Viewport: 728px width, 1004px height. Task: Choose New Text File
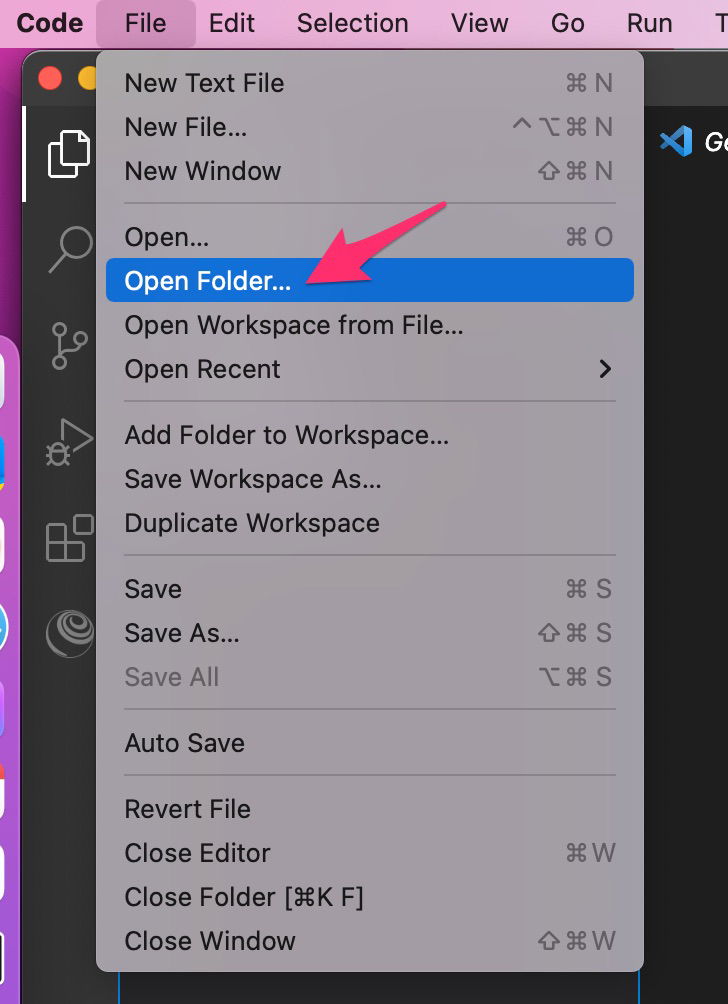(x=369, y=83)
